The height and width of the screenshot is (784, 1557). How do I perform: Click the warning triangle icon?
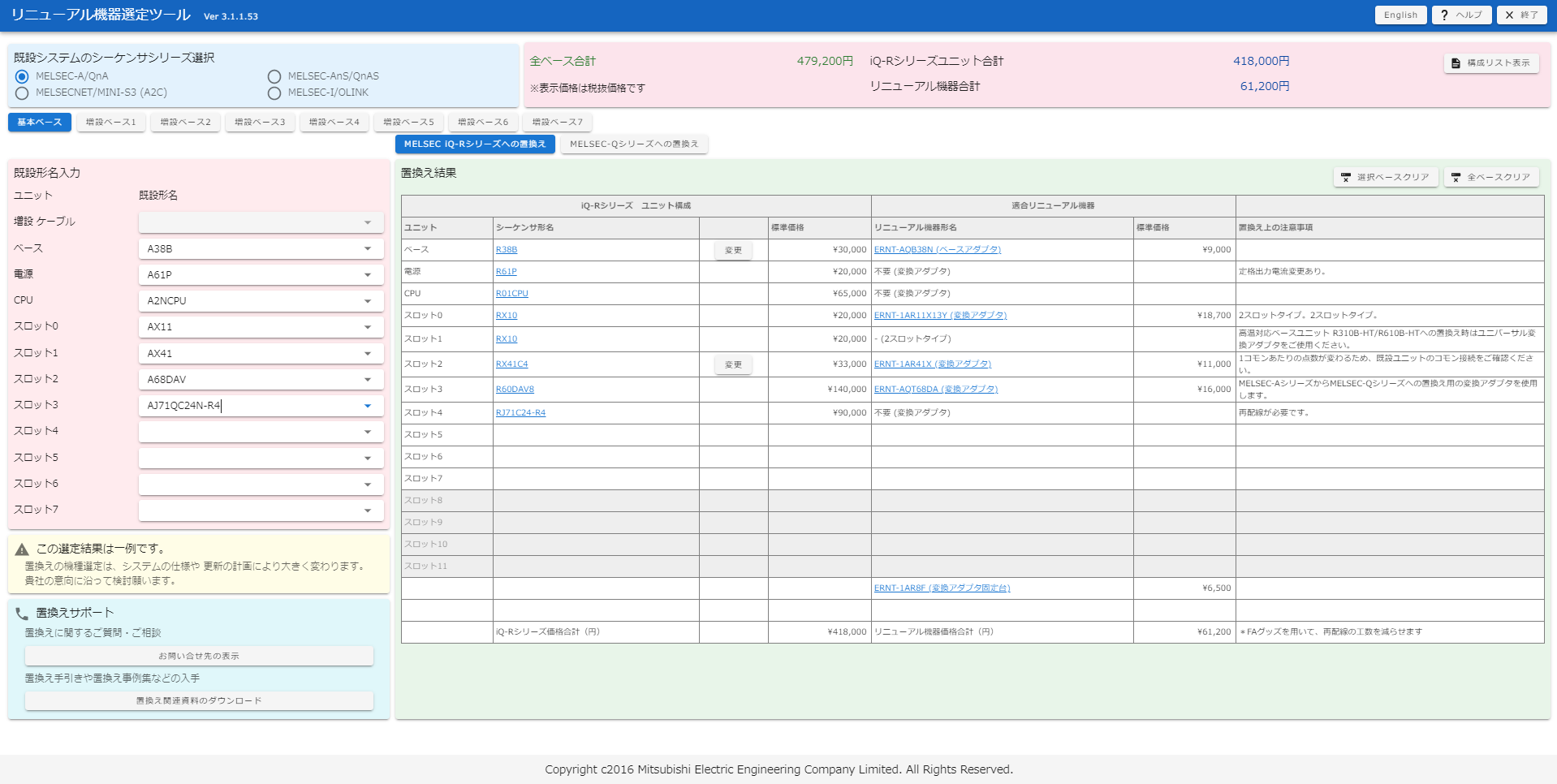(22, 549)
